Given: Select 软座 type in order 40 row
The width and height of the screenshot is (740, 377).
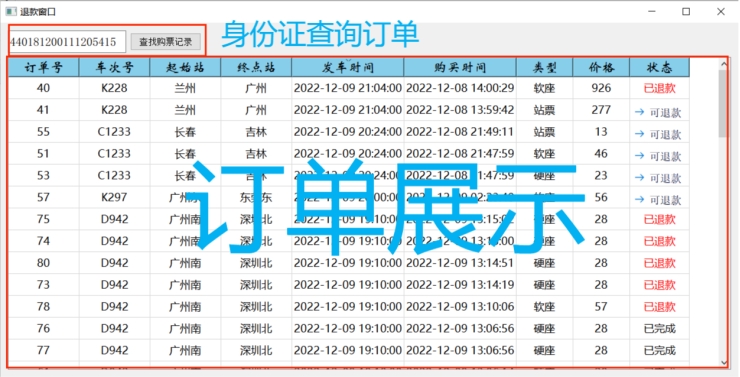Looking at the screenshot, I should click(x=545, y=88).
